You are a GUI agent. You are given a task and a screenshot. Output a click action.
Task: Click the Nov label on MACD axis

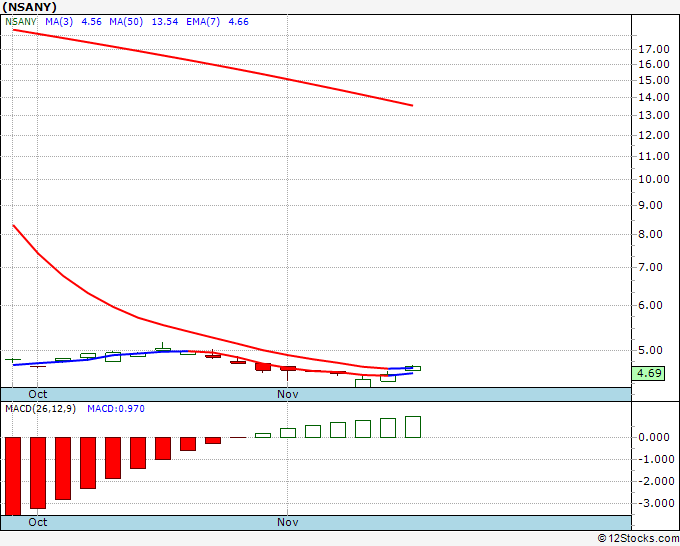coord(288,522)
